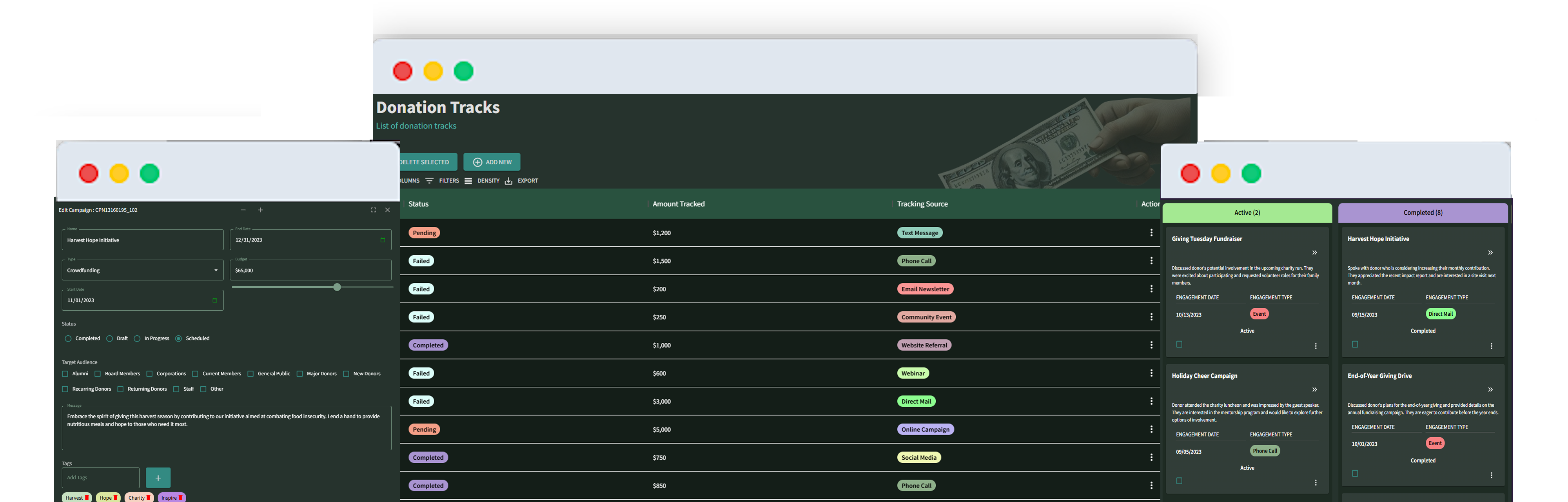This screenshot has width=1568, height=502.
Task: Expand the Giving Tuesday Fundraiser card details
Action: (x=1314, y=252)
